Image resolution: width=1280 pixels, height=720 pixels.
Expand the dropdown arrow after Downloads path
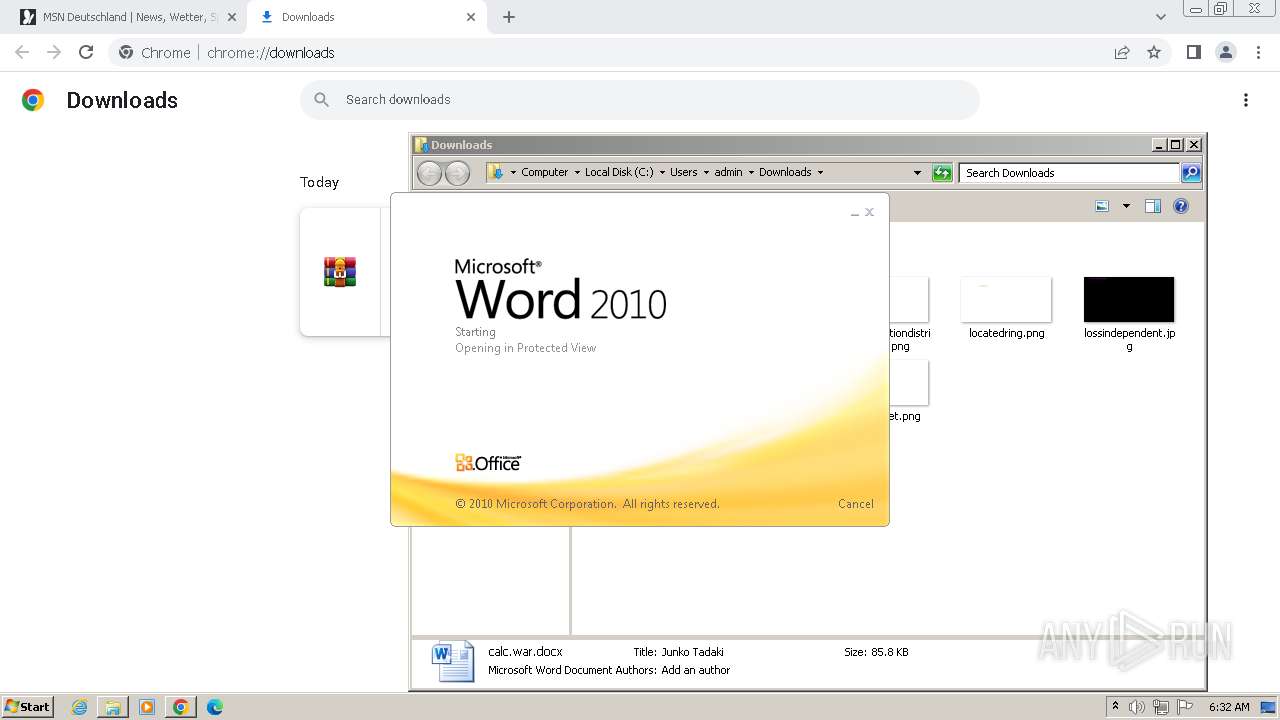pos(821,172)
